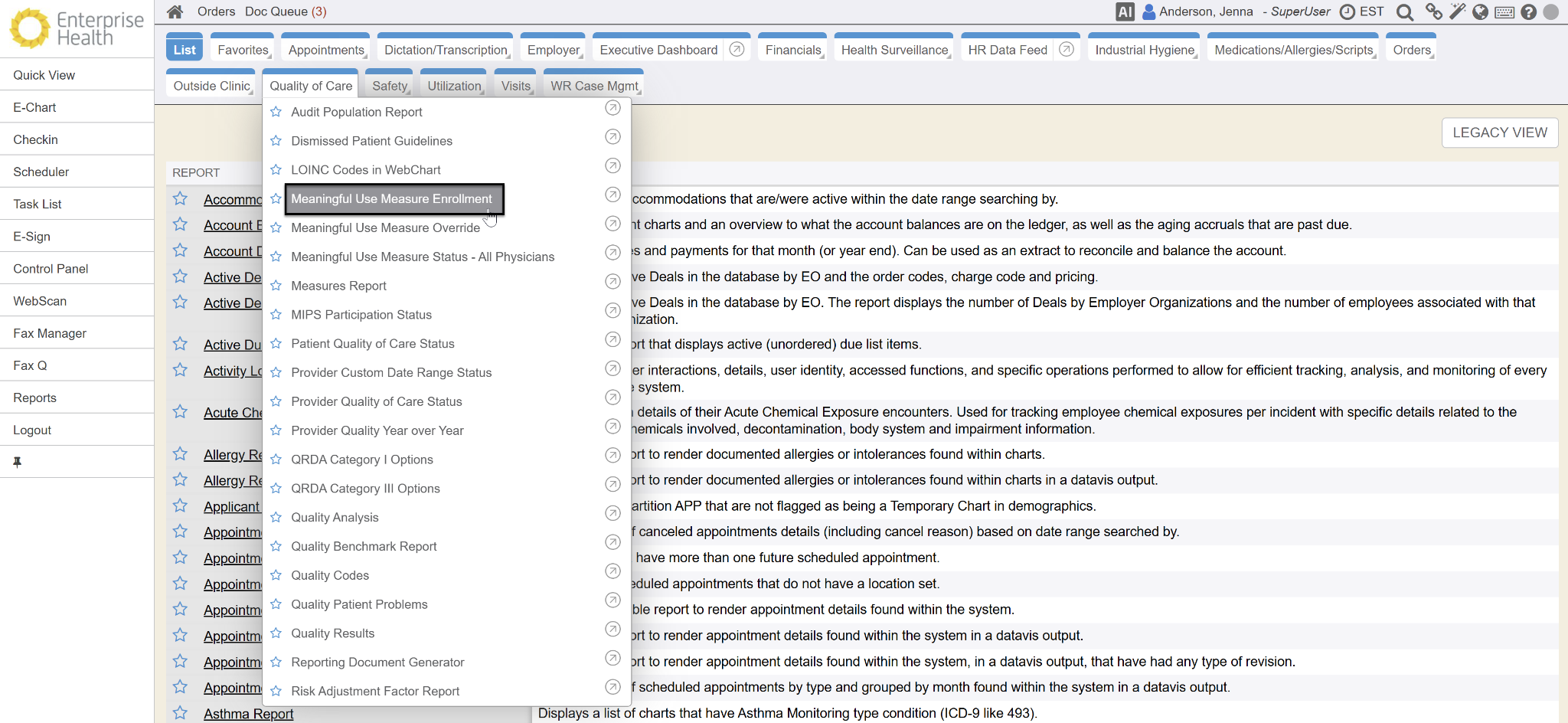Favorite the Audit Population Report star
Screen dimensions: 1568x723
point(276,112)
